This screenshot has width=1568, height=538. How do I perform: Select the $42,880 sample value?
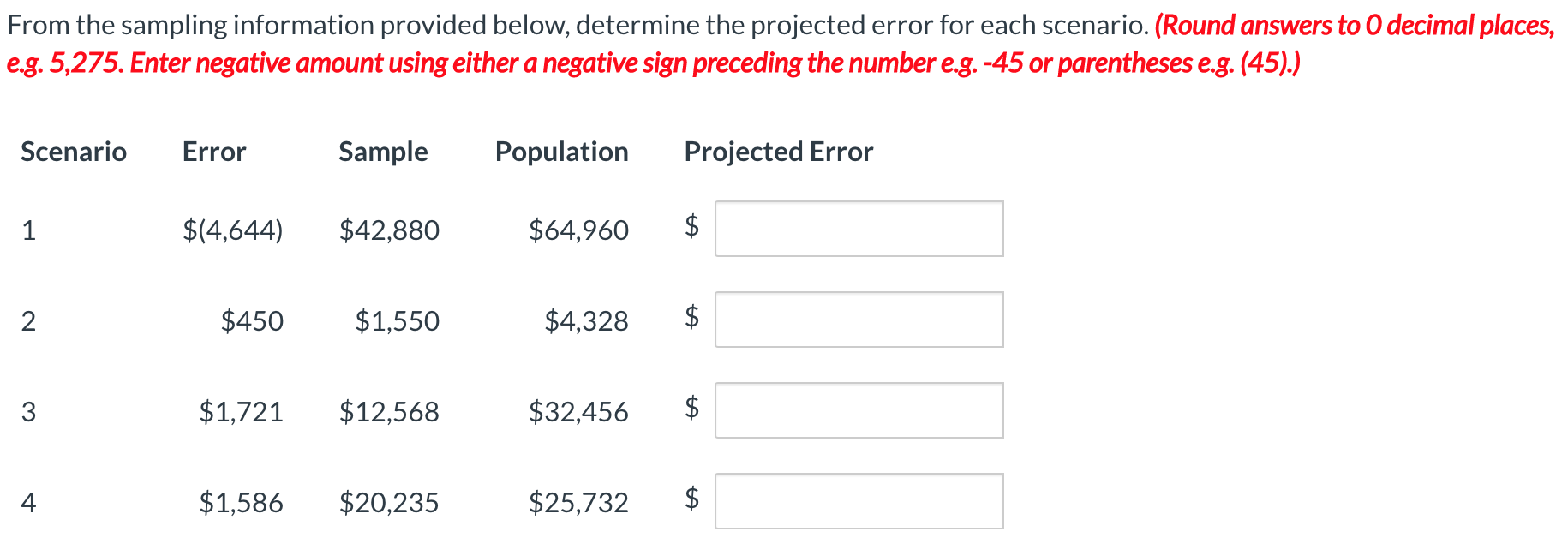point(390,230)
